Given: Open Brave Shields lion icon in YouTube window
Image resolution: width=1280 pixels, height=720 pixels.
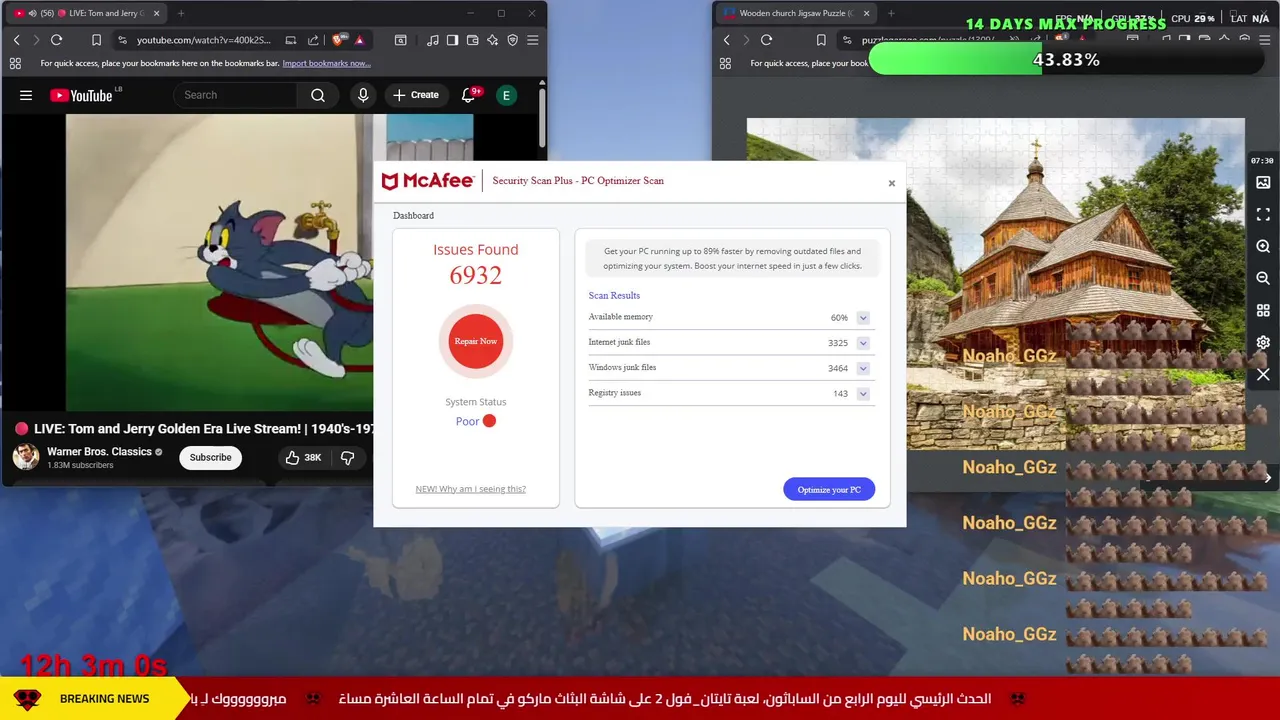Looking at the screenshot, I should pos(338,40).
